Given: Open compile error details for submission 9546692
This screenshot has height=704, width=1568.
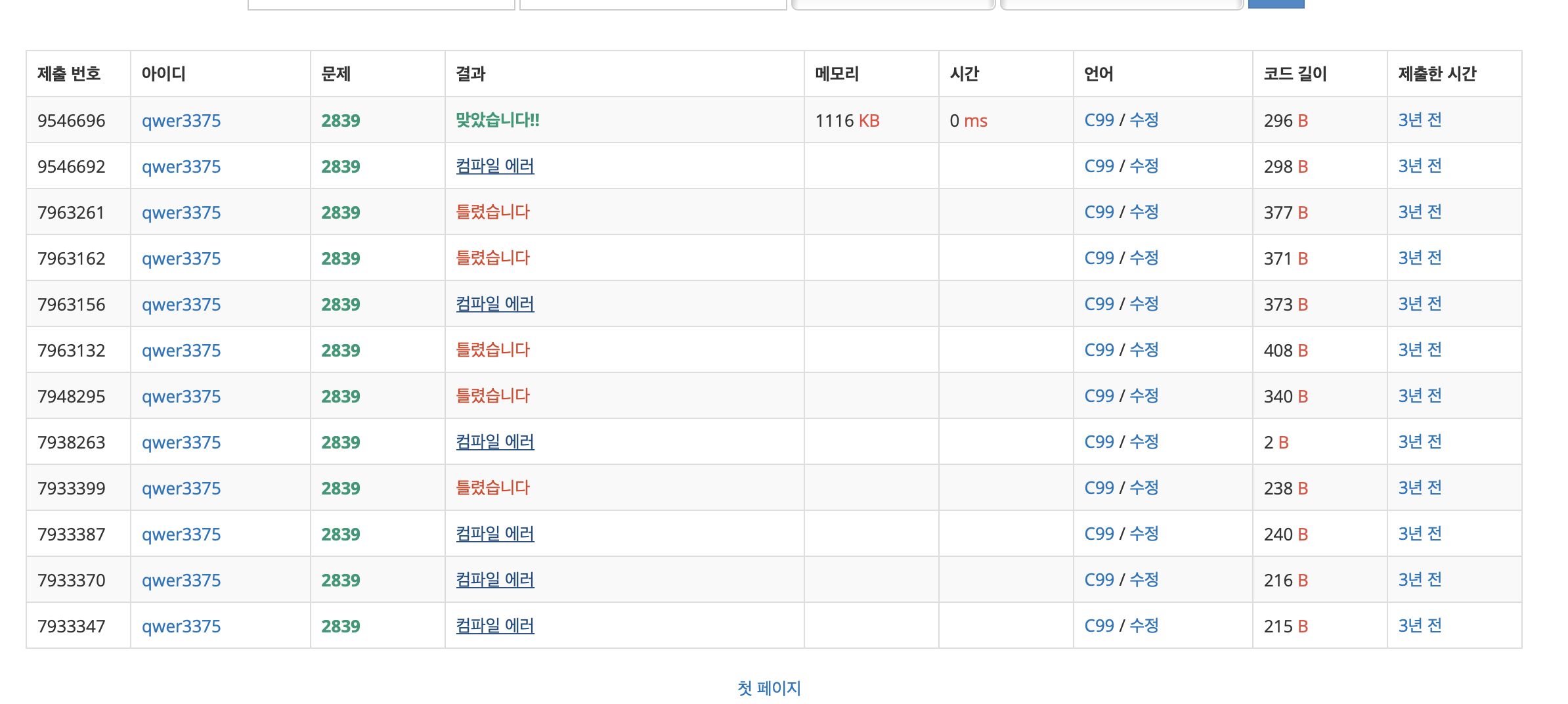Looking at the screenshot, I should click(494, 166).
